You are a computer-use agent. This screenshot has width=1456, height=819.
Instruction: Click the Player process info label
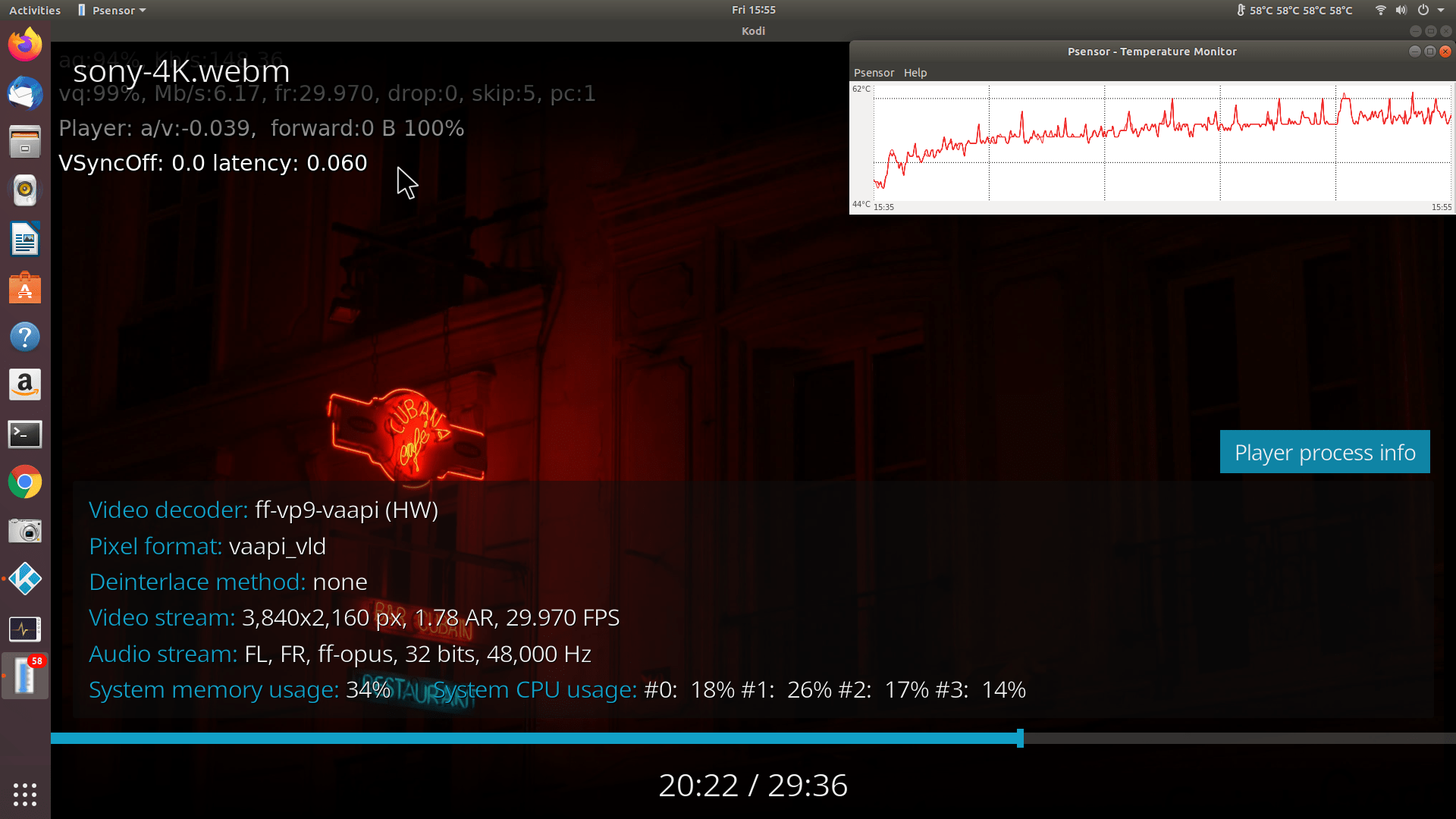click(1325, 452)
